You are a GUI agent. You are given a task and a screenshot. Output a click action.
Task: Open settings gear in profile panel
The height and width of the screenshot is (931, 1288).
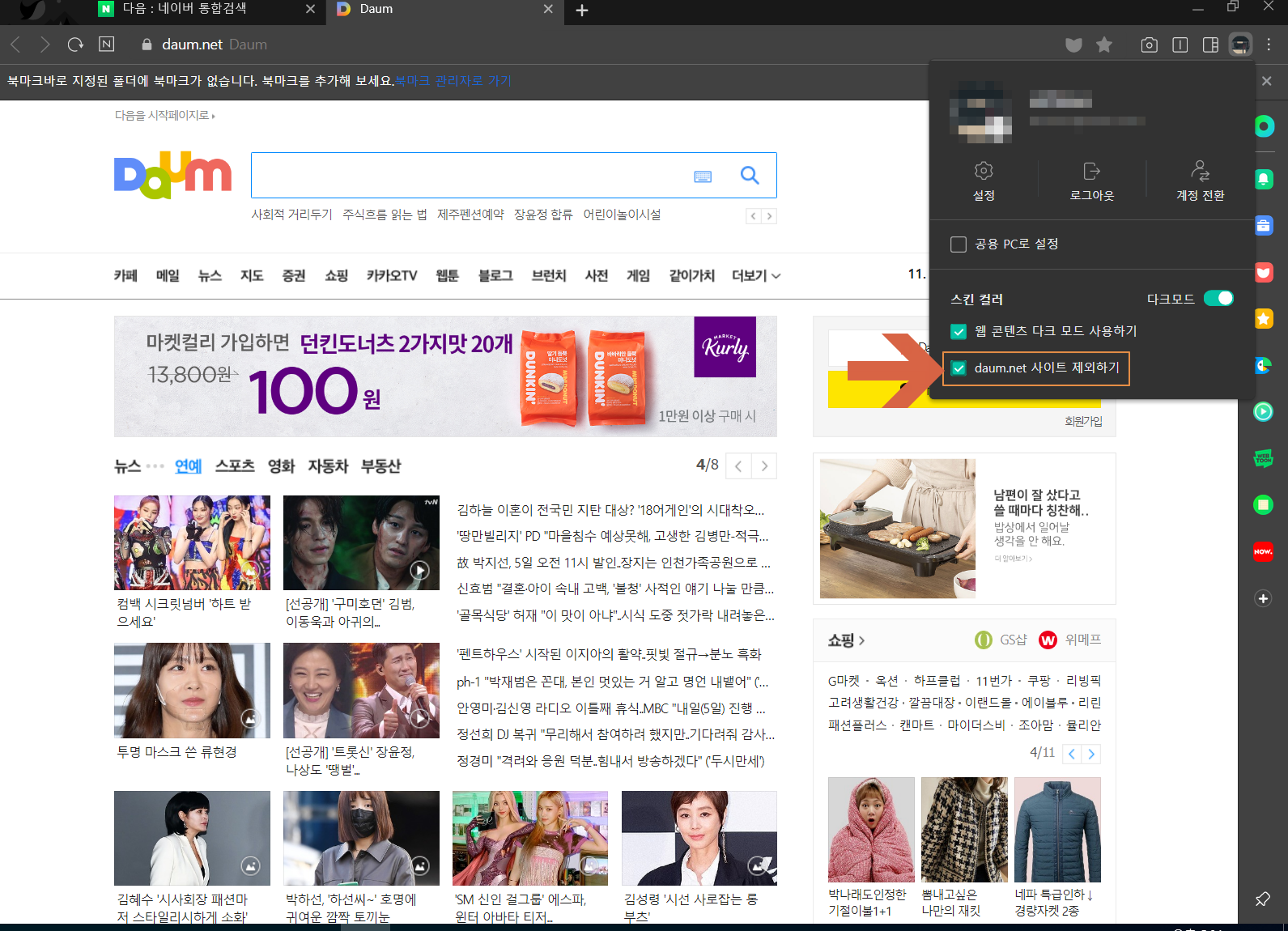[x=984, y=171]
